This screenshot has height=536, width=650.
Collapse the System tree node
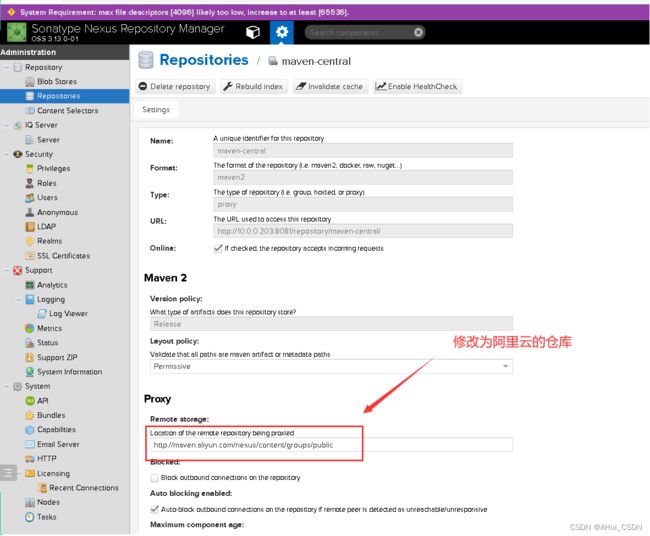6,386
